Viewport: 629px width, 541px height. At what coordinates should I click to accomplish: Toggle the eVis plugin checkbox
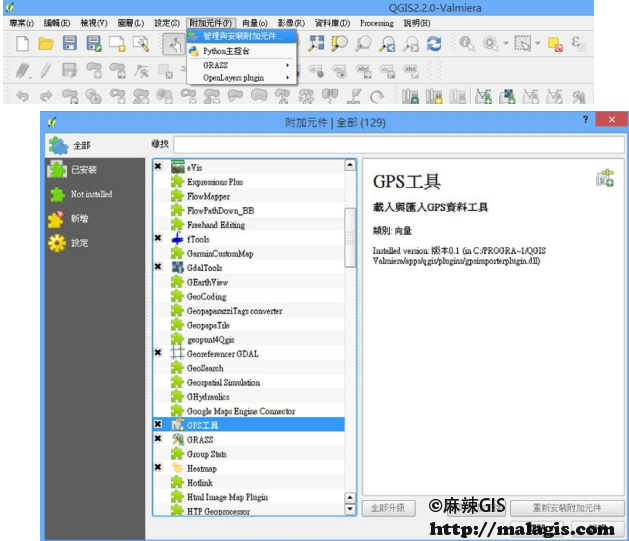pos(158,166)
